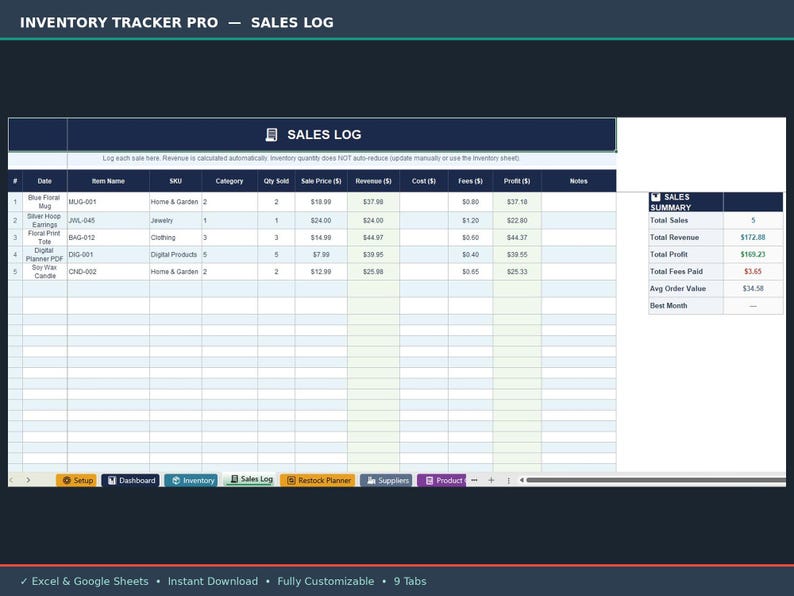Select the Floral Print Tote cell
This screenshot has width=794, height=596.
point(45,237)
